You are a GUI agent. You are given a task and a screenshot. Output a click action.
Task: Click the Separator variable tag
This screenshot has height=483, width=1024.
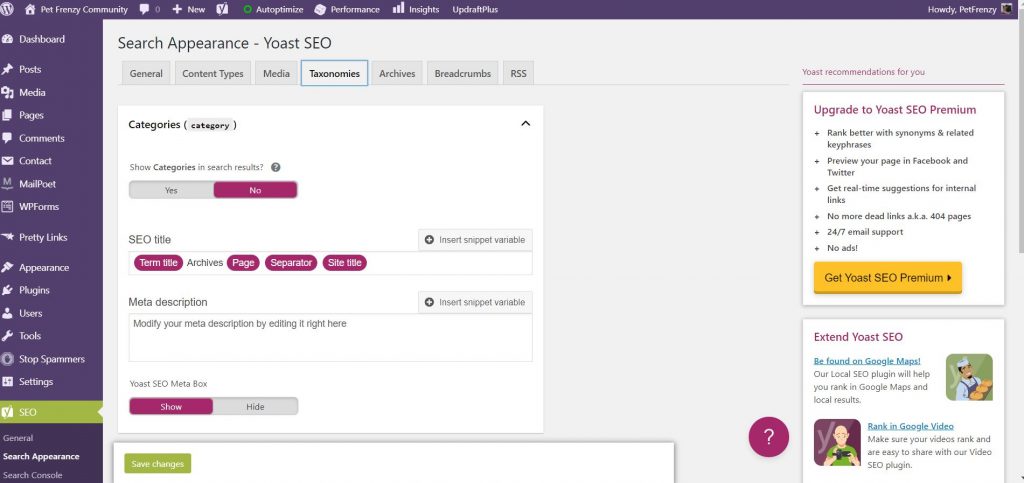[x=291, y=263]
